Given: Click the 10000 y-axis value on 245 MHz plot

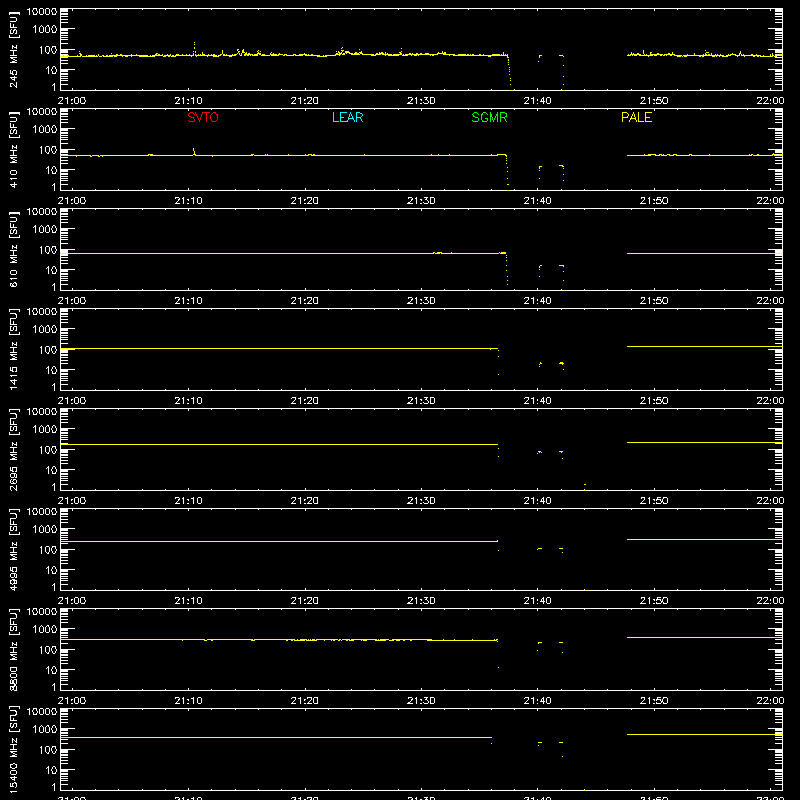Looking at the screenshot, I should (42, 12).
